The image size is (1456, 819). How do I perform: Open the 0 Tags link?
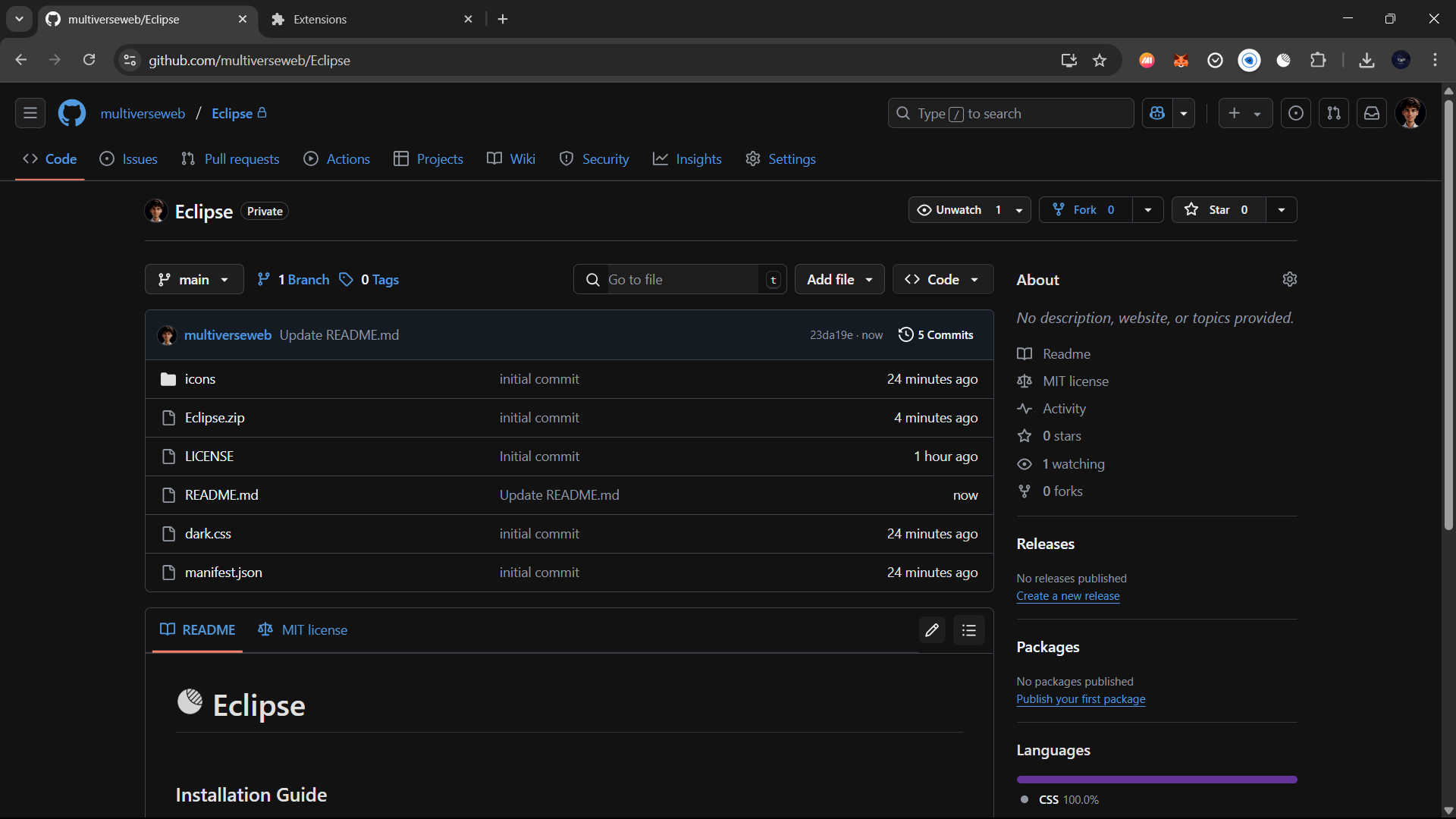(369, 280)
